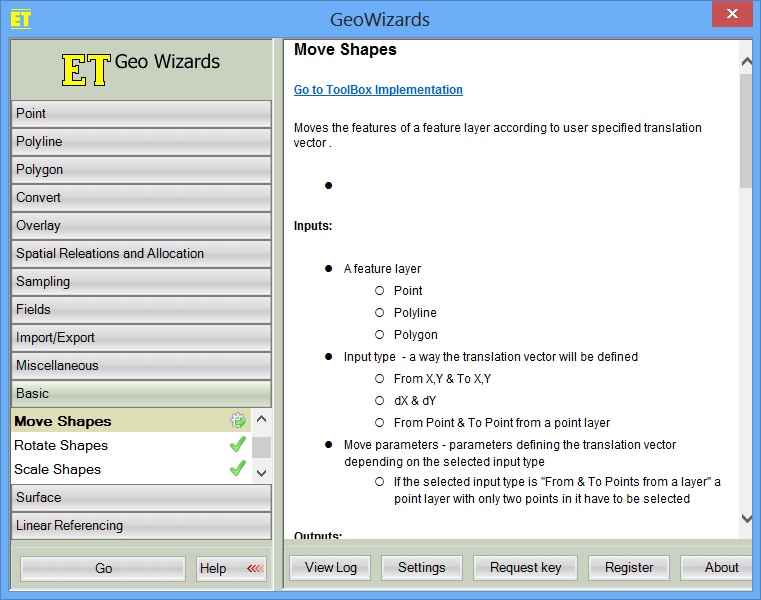Open the About dialog
The image size is (761, 600).
point(717,567)
